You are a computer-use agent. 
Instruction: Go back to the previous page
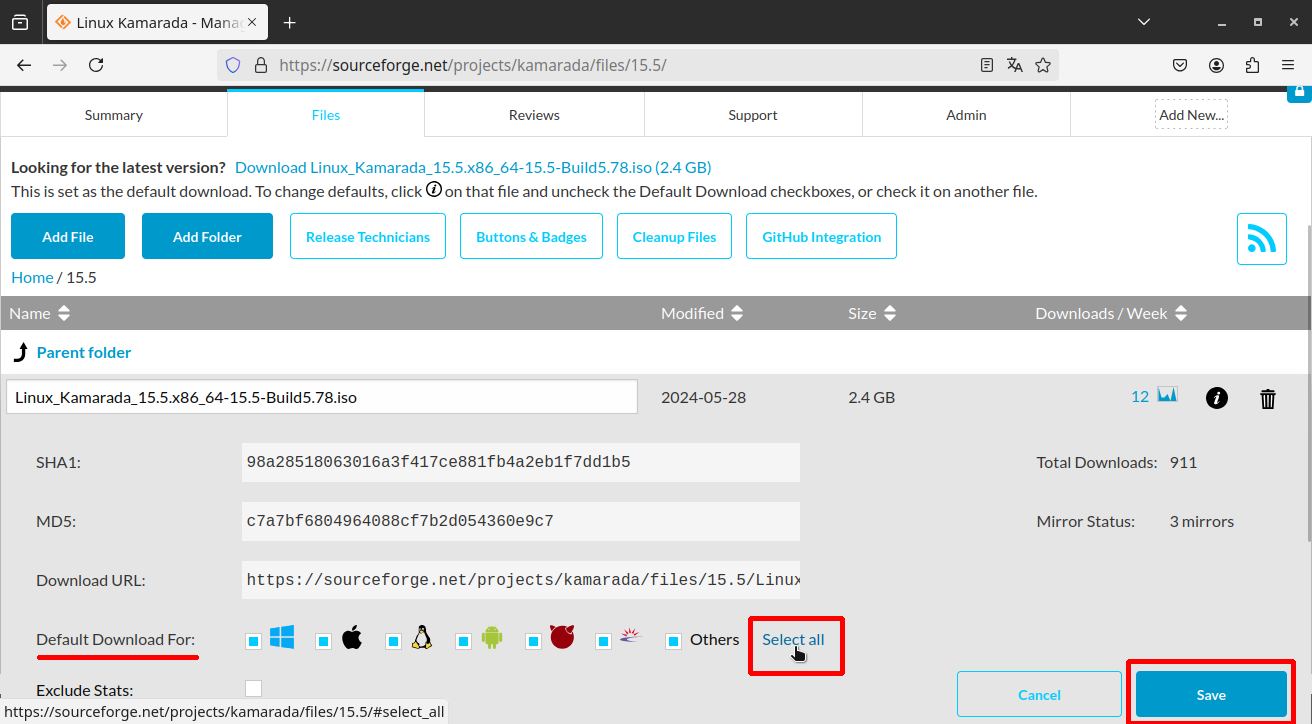click(x=24, y=65)
